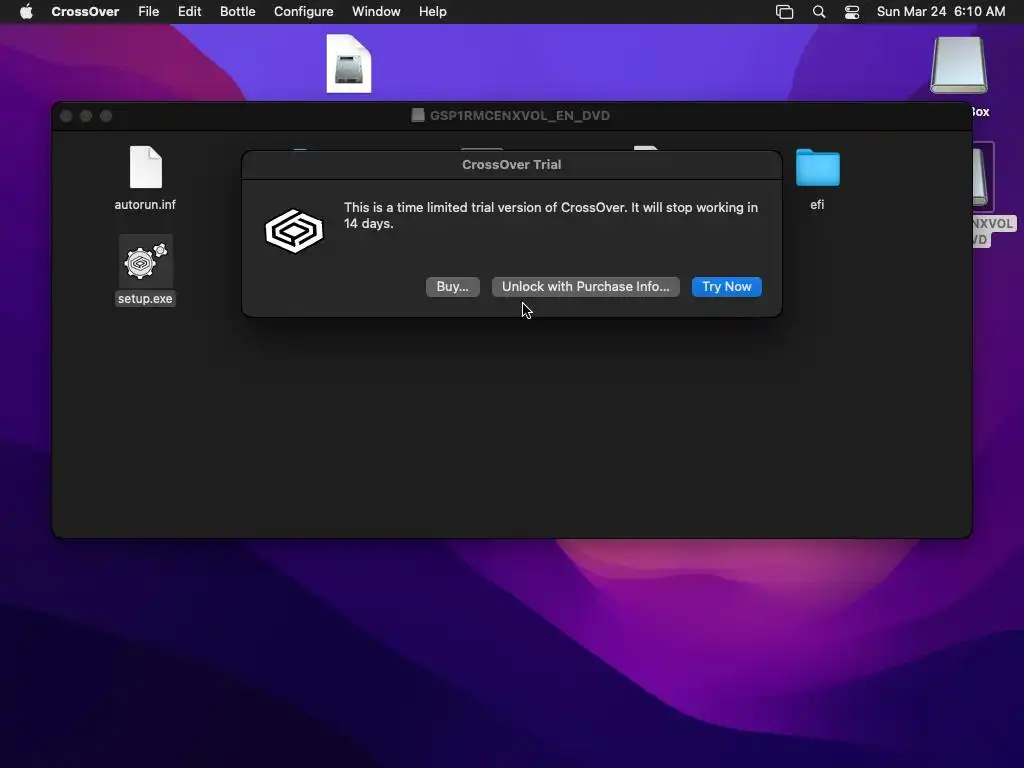Click the volume proxy icon in the Finder window title

point(418,116)
